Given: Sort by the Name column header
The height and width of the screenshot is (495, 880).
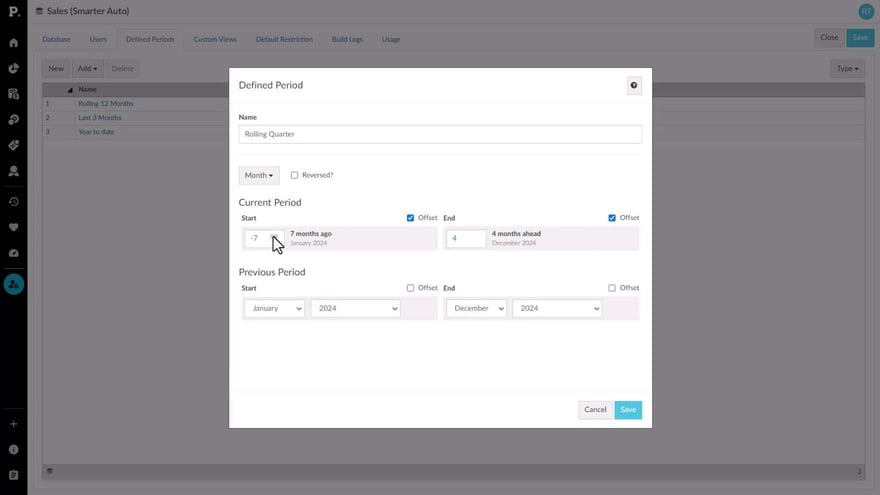Looking at the screenshot, I should pos(88,89).
